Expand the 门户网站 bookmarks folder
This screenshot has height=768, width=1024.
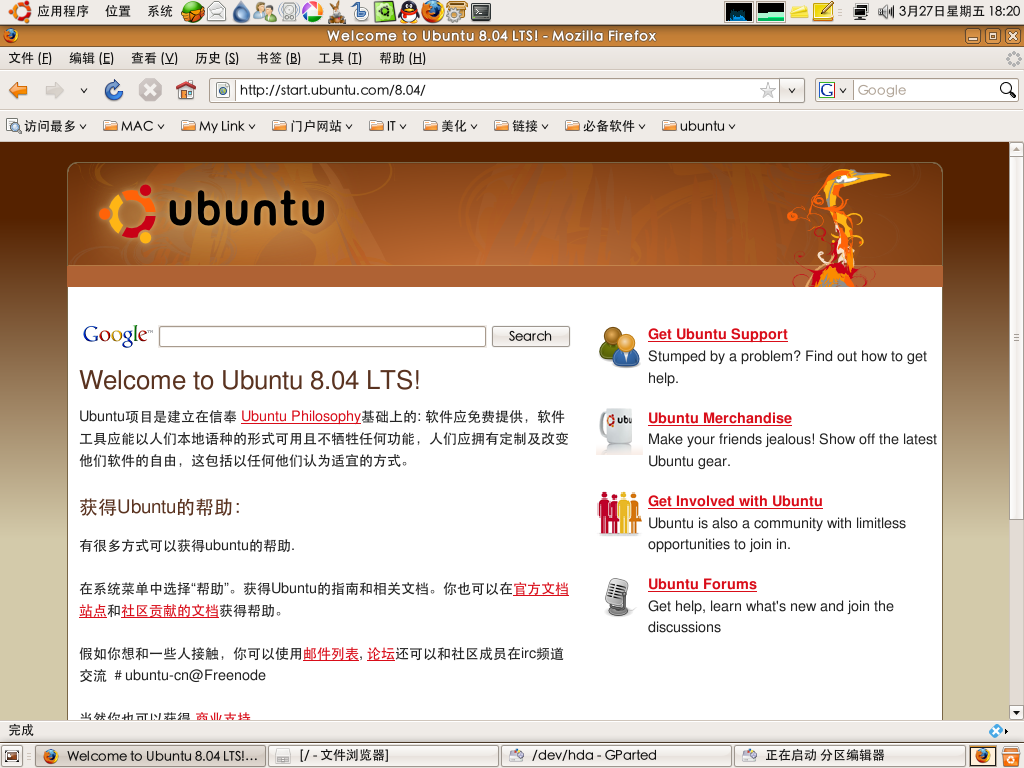[x=312, y=126]
